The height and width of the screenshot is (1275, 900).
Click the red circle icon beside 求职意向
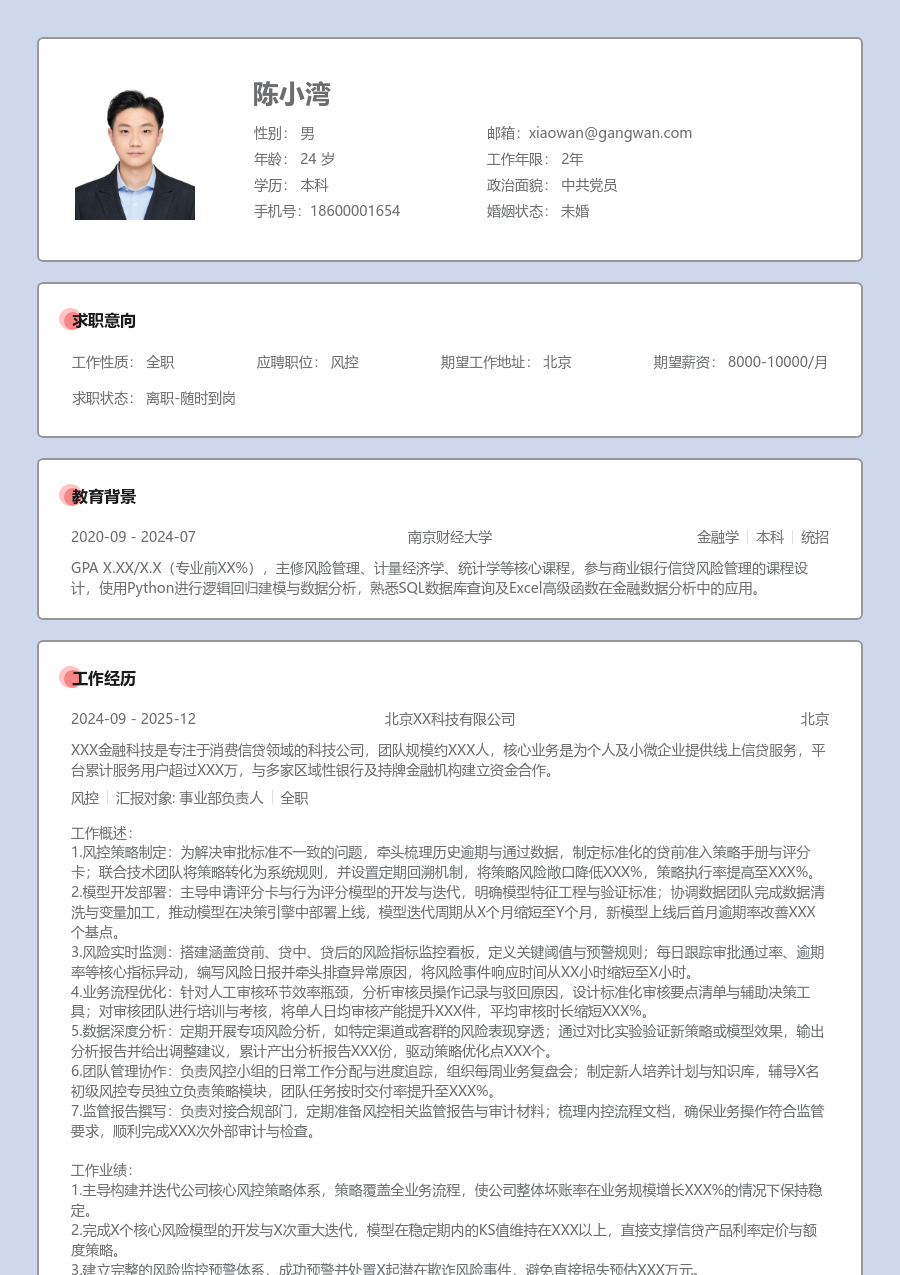68,320
